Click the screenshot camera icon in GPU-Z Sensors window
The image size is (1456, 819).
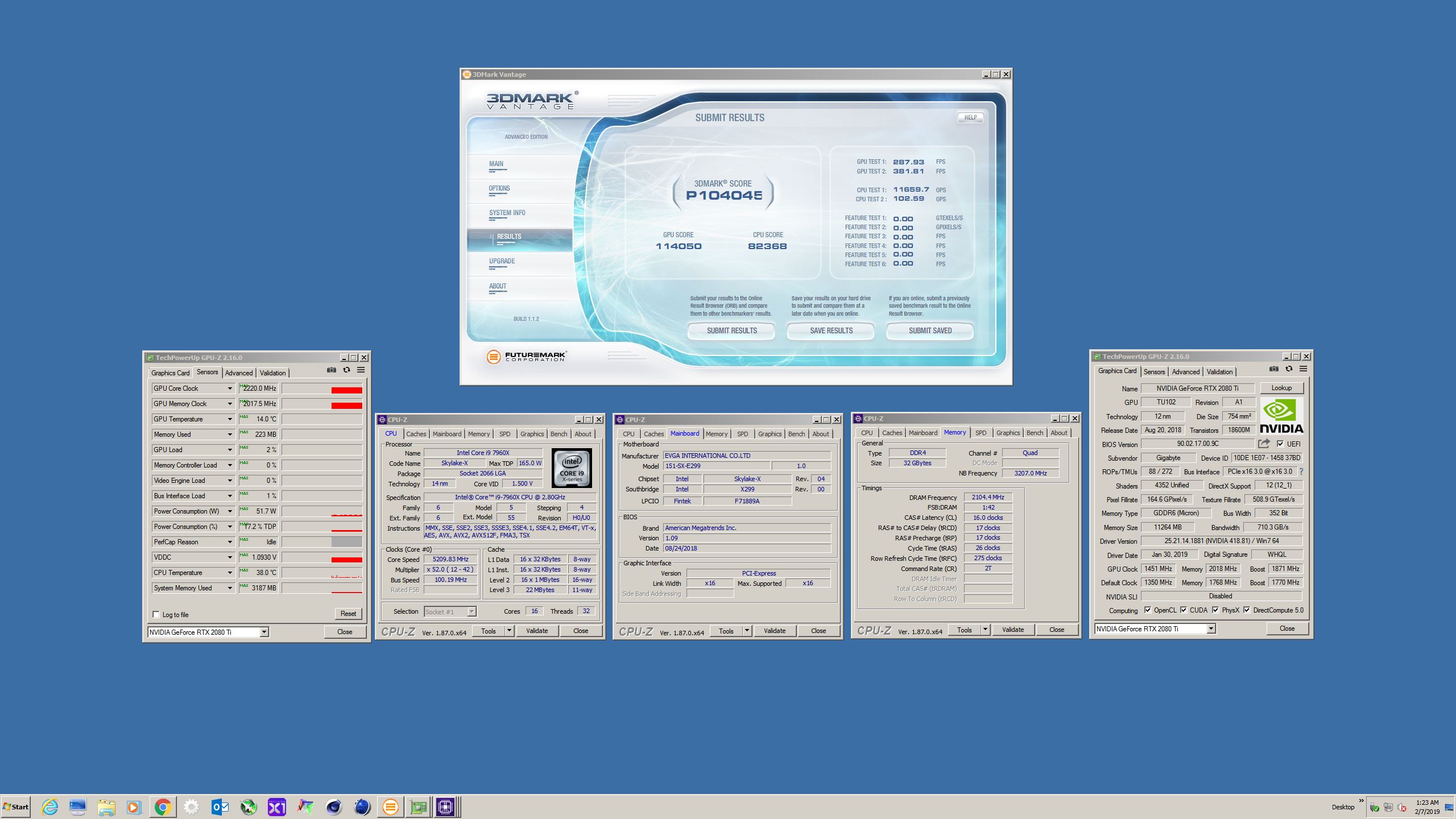pyautogui.click(x=332, y=370)
